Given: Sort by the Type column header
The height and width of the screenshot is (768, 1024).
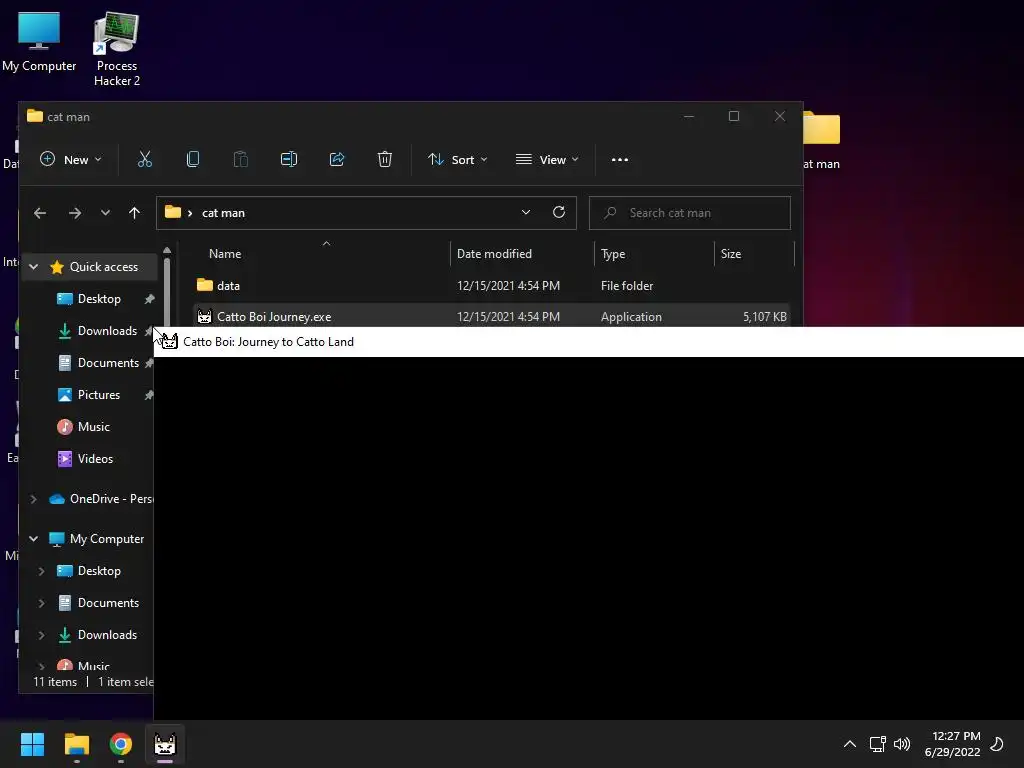Looking at the screenshot, I should pos(613,253).
